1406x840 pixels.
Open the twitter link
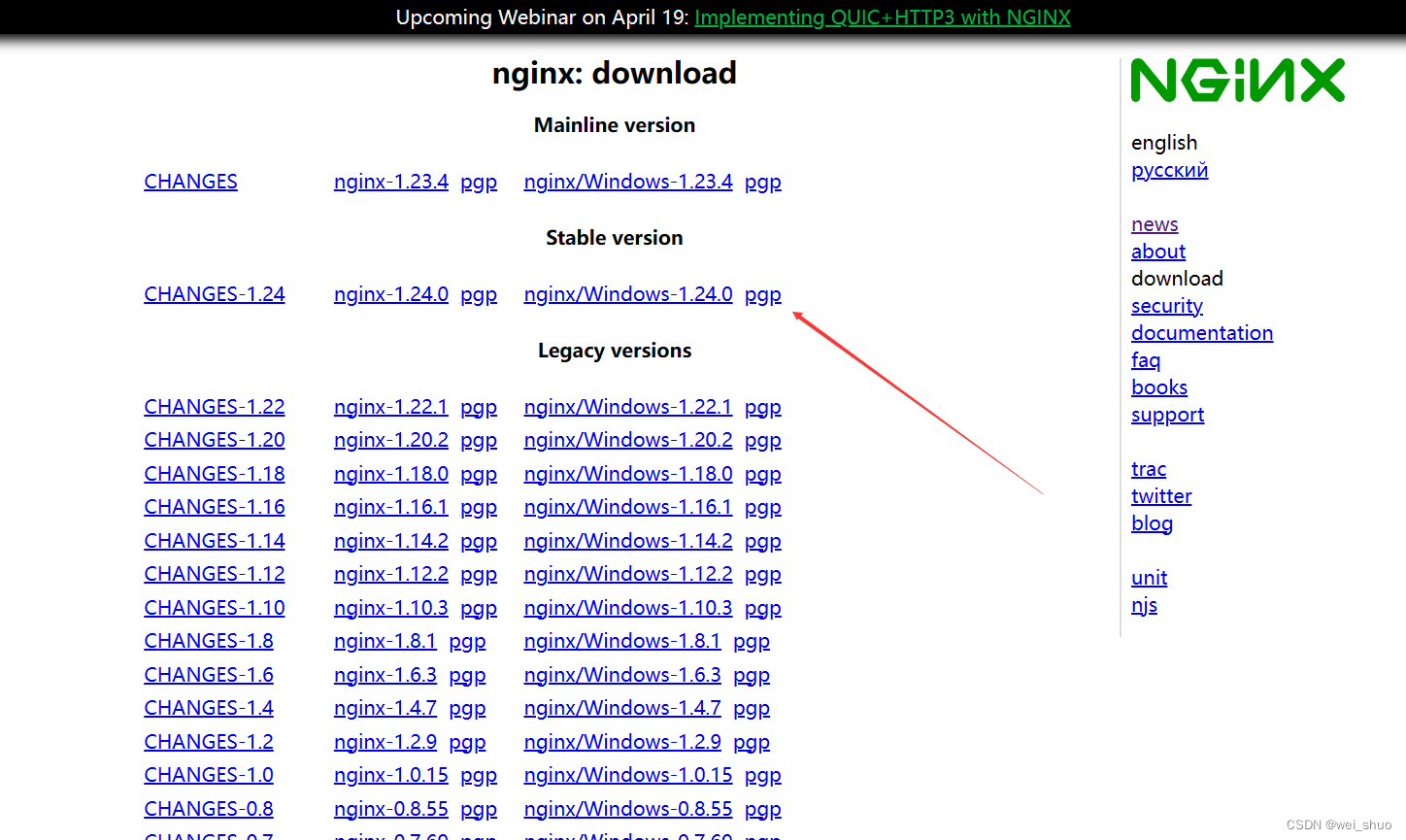point(1161,496)
